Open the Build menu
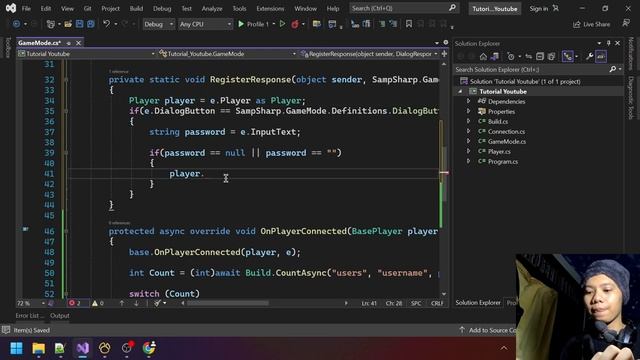The width and height of the screenshot is (640, 360). coord(136,8)
